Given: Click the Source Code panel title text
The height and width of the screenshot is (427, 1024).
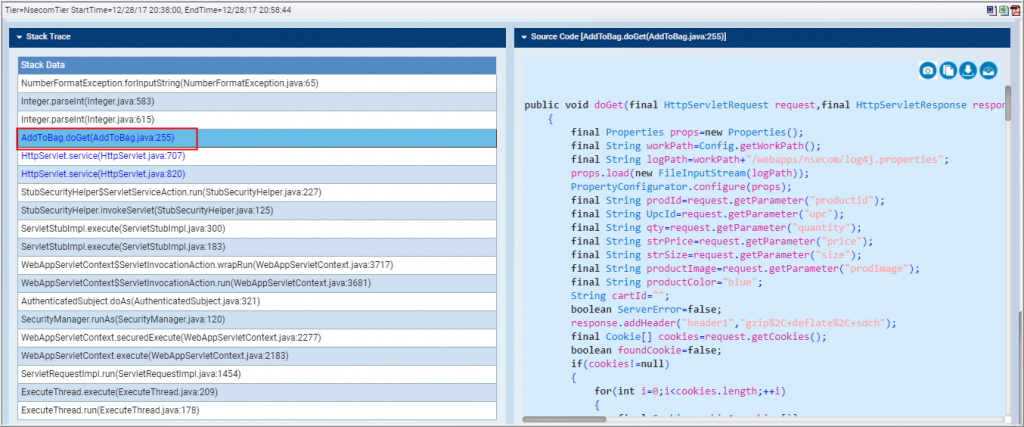Looking at the screenshot, I should pos(628,37).
